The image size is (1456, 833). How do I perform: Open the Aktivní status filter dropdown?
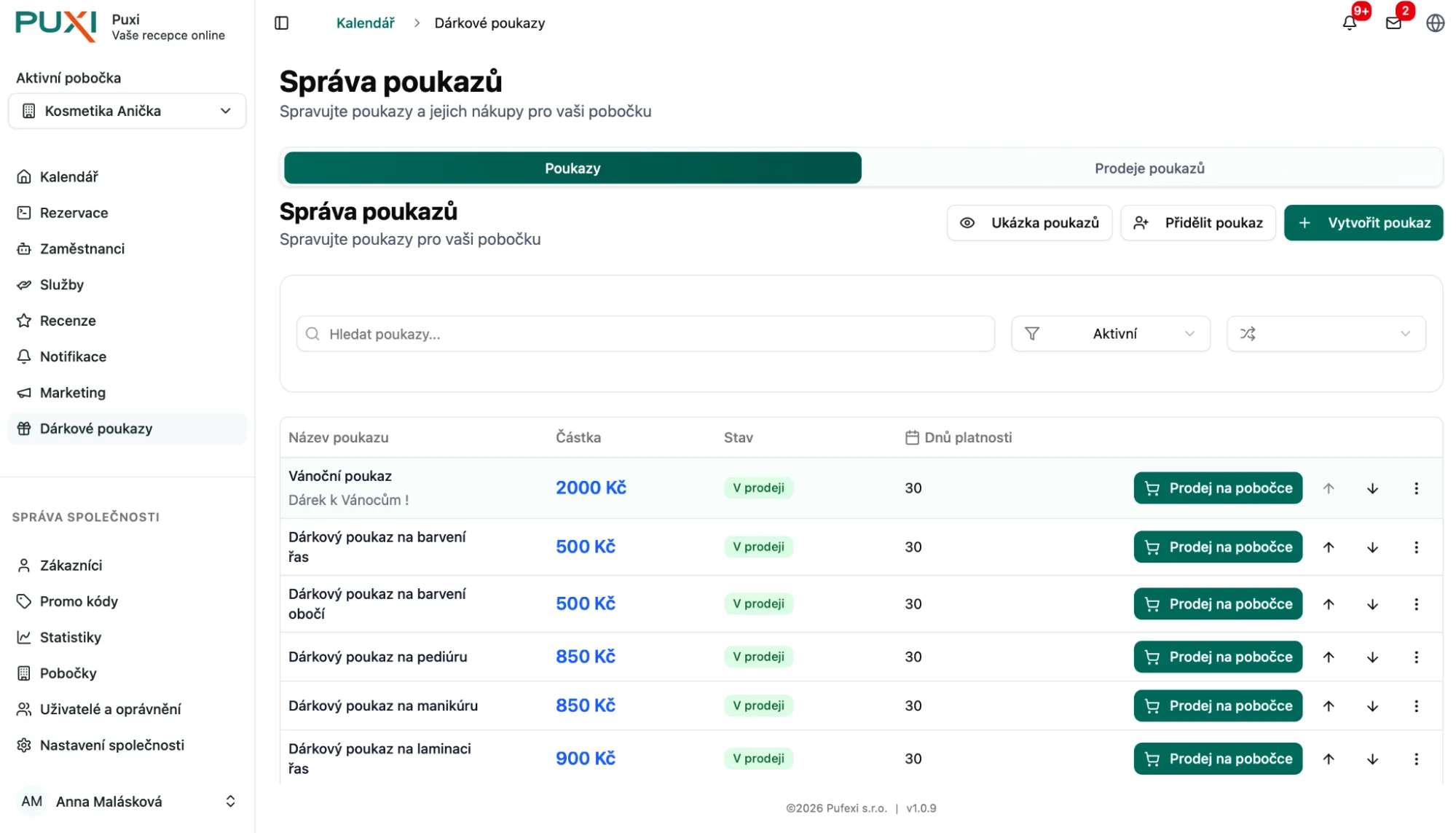tap(1114, 333)
